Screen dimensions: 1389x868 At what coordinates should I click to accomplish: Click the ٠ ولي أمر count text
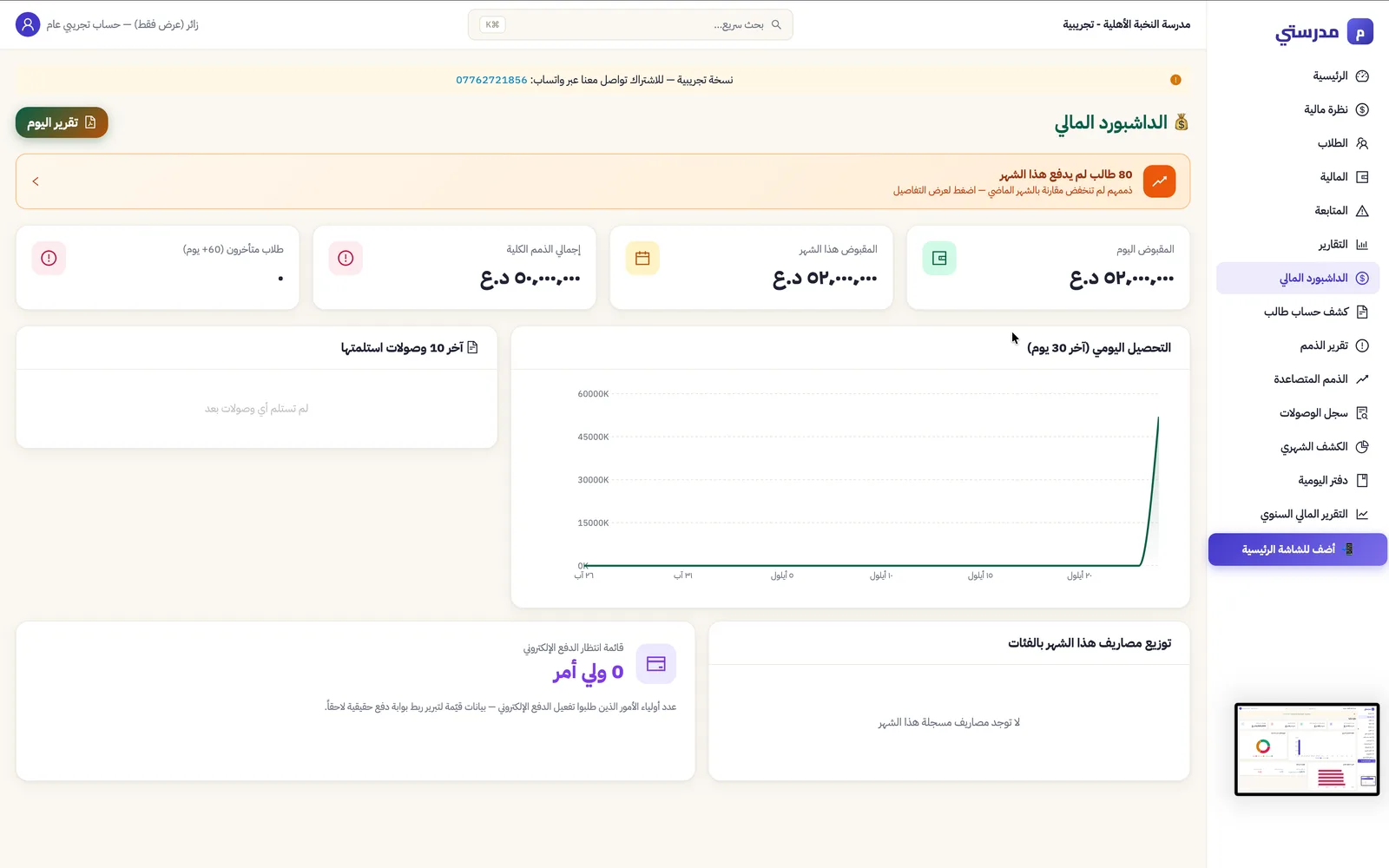pyautogui.click(x=588, y=672)
